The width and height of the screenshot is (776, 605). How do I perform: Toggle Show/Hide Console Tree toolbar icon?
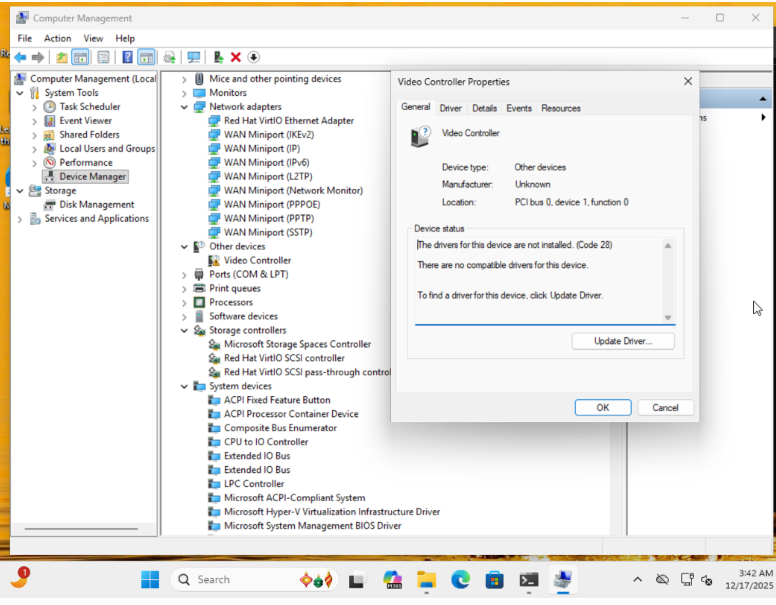coord(80,57)
